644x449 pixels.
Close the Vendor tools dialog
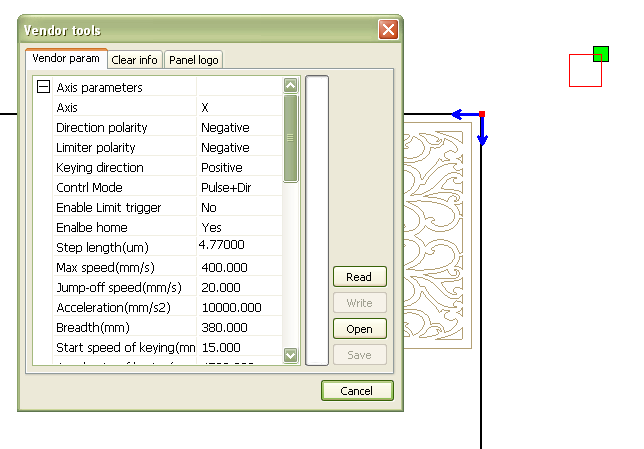tap(388, 30)
